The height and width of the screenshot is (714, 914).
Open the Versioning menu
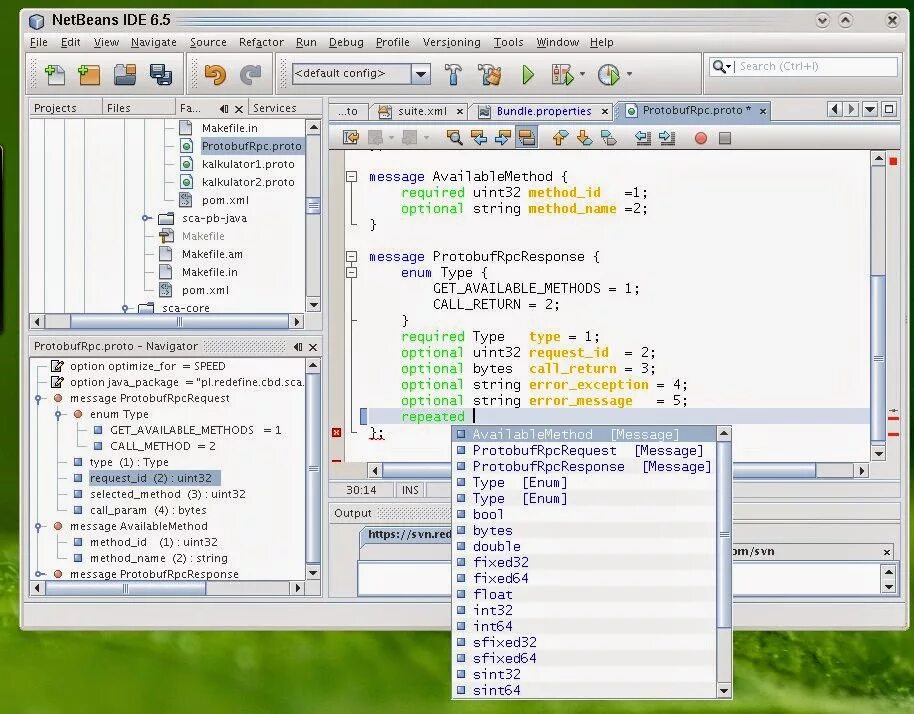pyautogui.click(x=452, y=43)
